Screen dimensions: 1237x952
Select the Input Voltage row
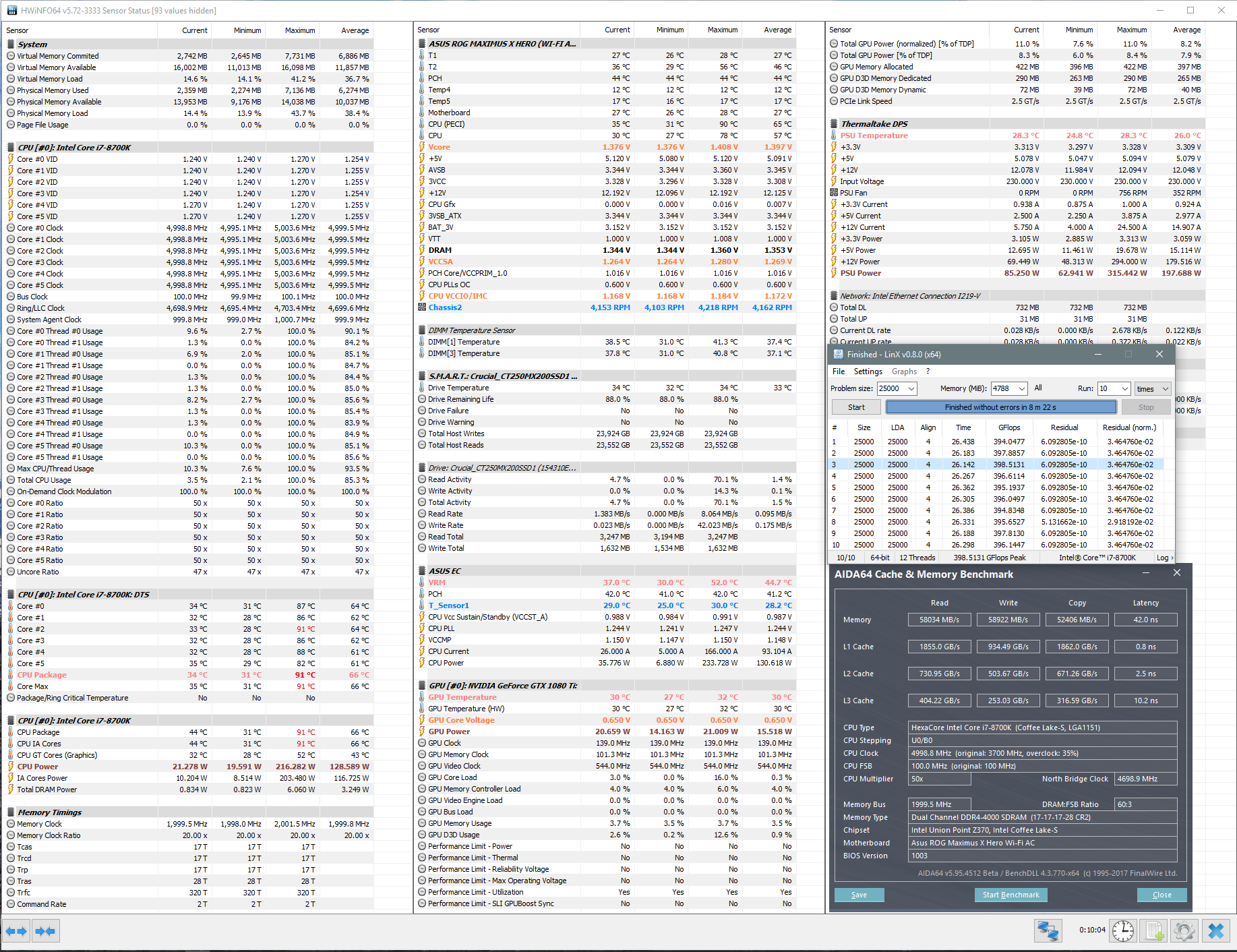(1016, 181)
